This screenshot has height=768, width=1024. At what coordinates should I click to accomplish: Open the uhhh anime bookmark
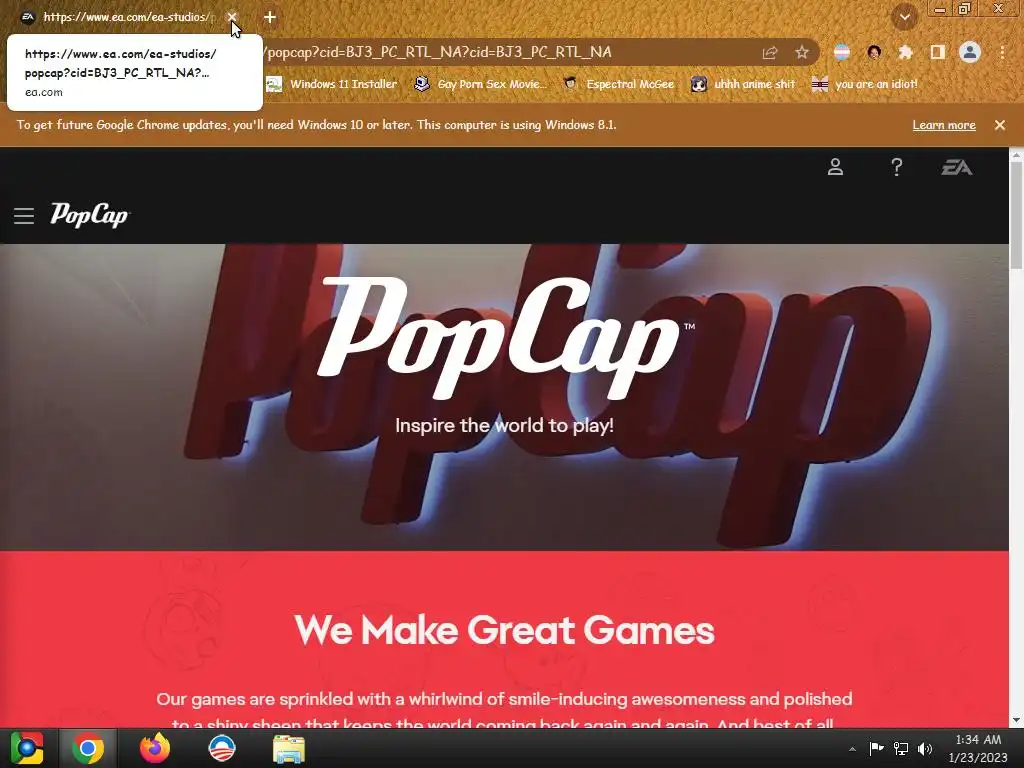pyautogui.click(x=743, y=84)
